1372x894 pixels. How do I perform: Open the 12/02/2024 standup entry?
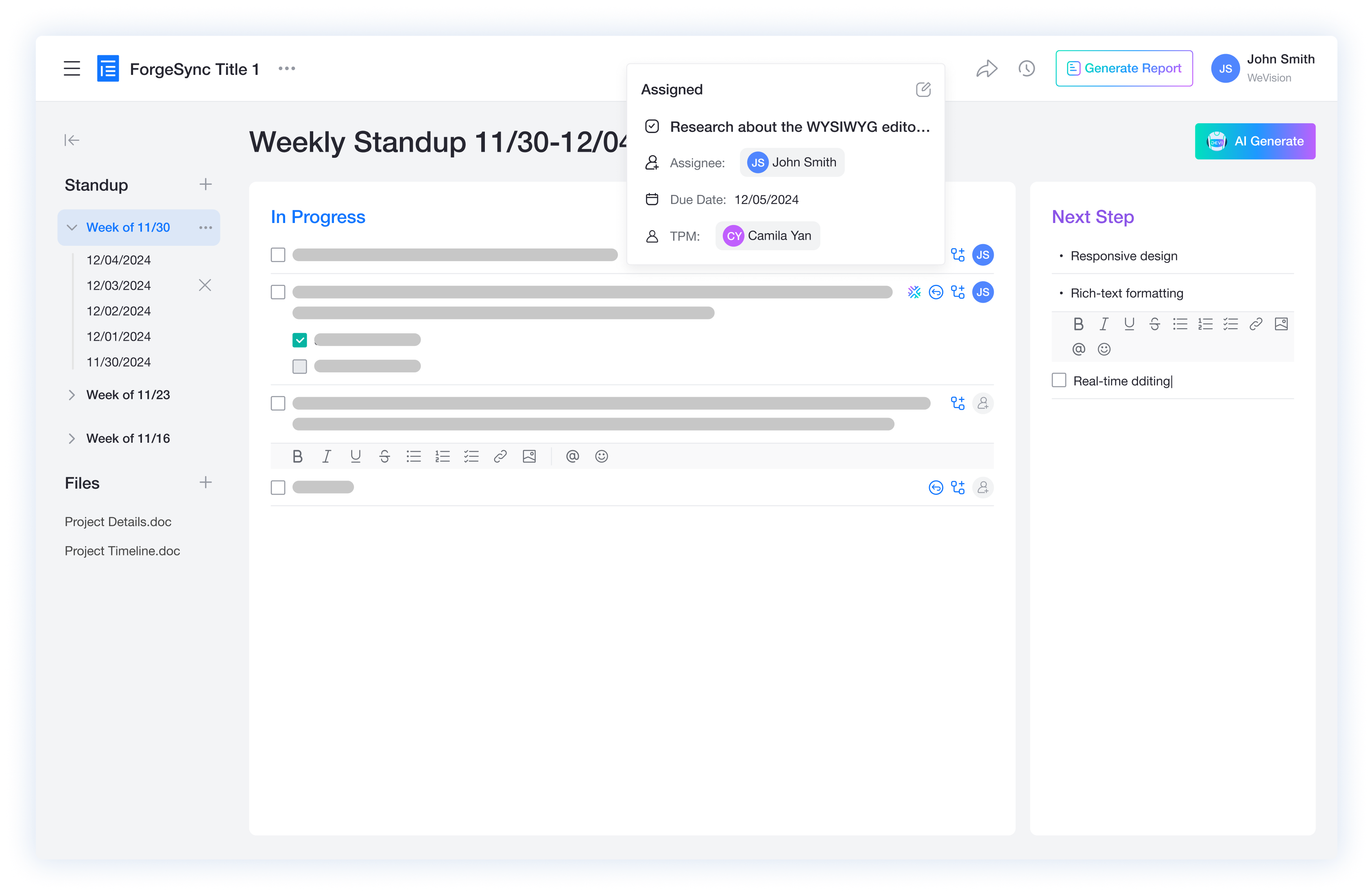tap(118, 311)
